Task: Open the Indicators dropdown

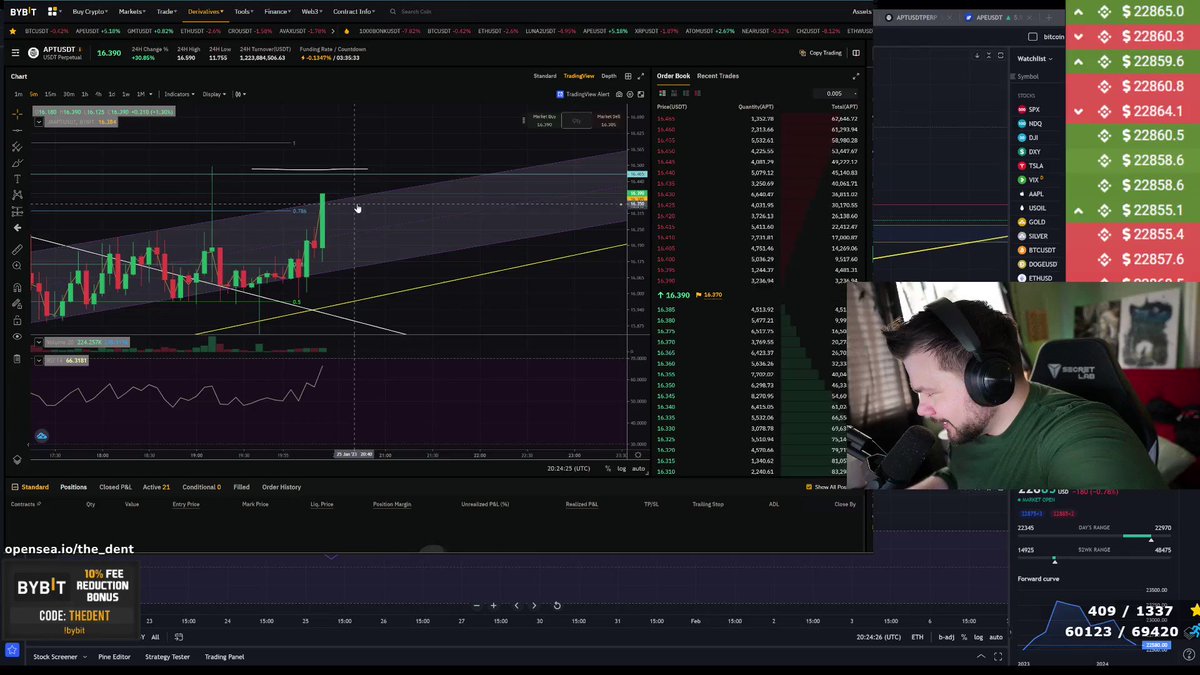Action: click(x=180, y=94)
